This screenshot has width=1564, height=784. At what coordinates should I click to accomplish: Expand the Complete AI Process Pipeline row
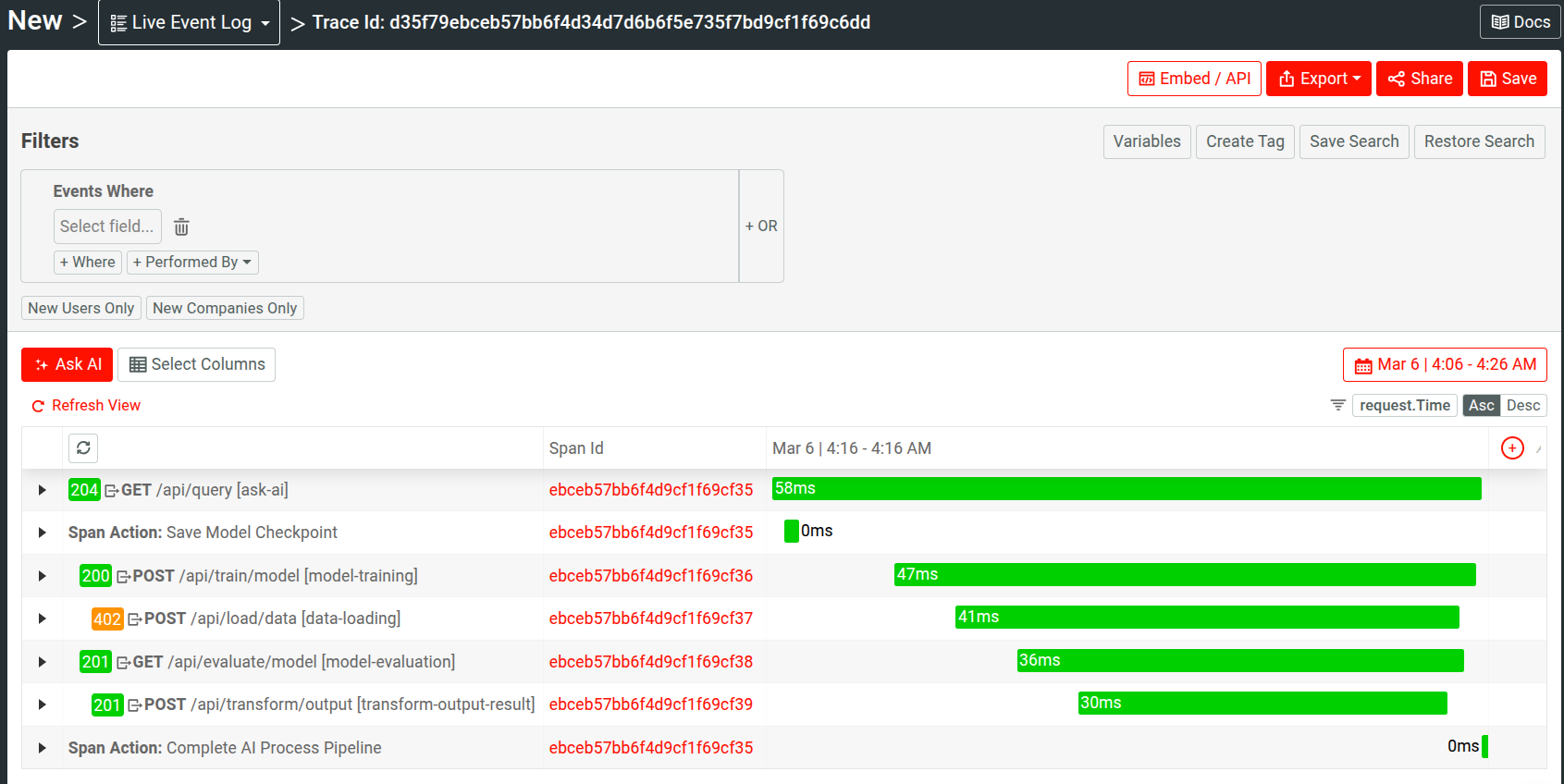point(42,748)
